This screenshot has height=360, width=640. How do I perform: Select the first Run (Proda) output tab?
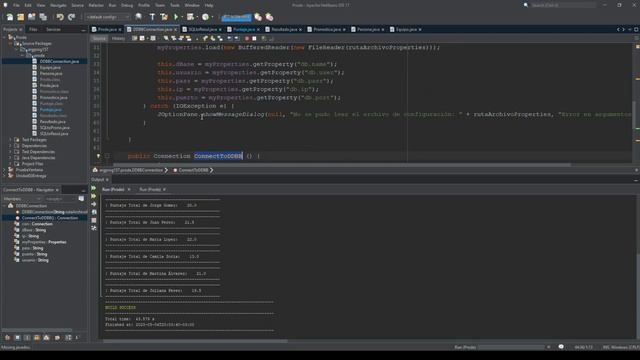click(113, 189)
